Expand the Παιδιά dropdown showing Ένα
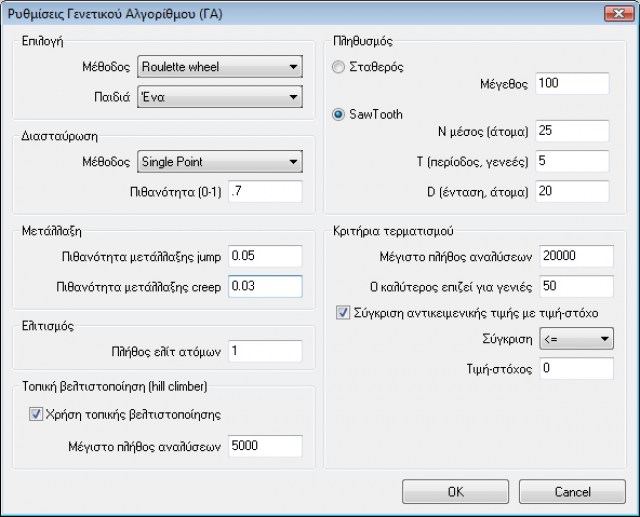Screen dimensions: 640x517 point(219,97)
